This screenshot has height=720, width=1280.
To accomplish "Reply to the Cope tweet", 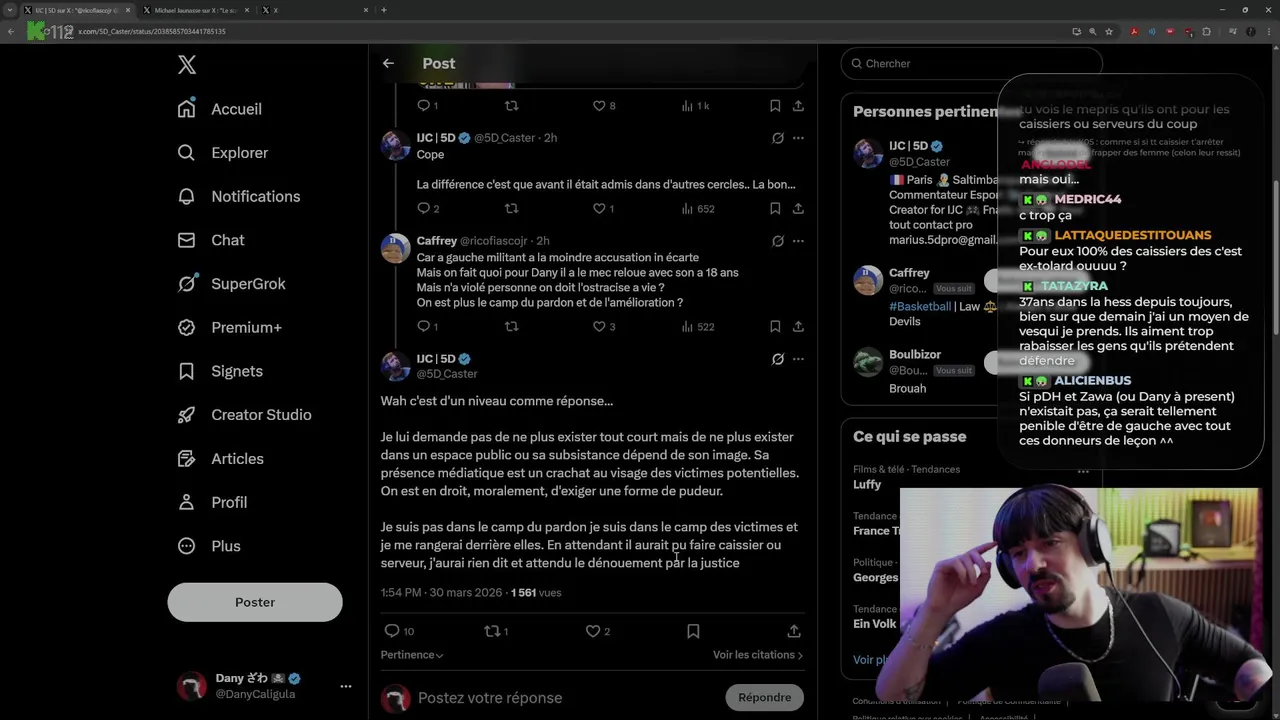I will click(424, 209).
